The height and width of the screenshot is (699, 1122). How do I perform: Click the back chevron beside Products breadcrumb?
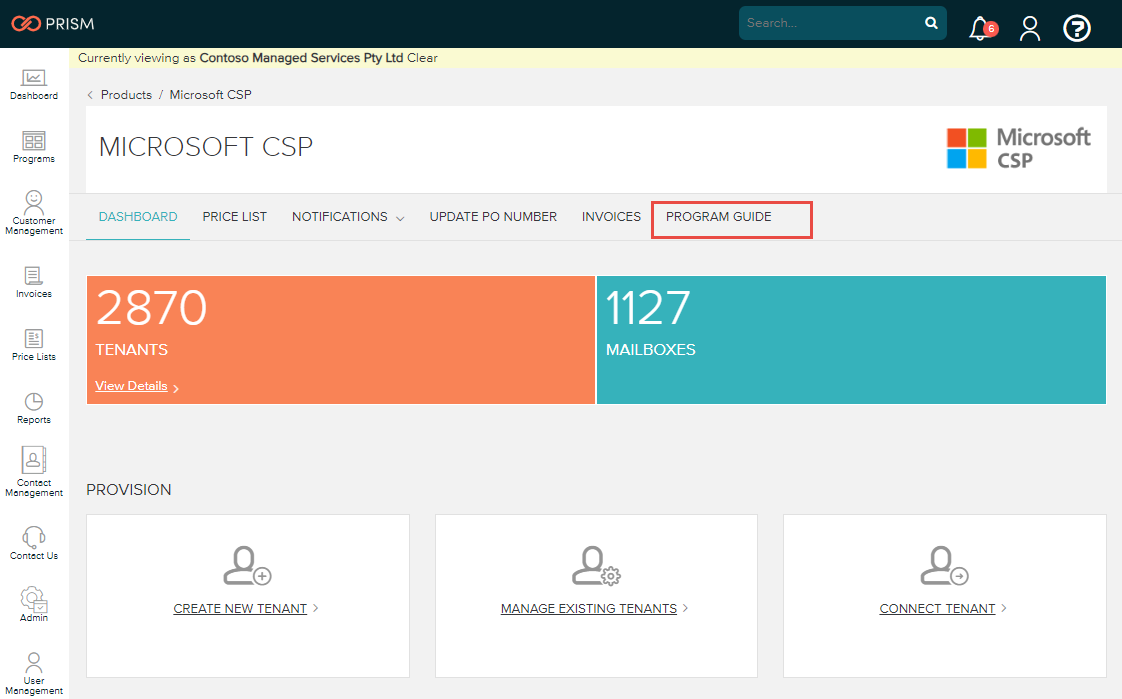pyautogui.click(x=88, y=94)
